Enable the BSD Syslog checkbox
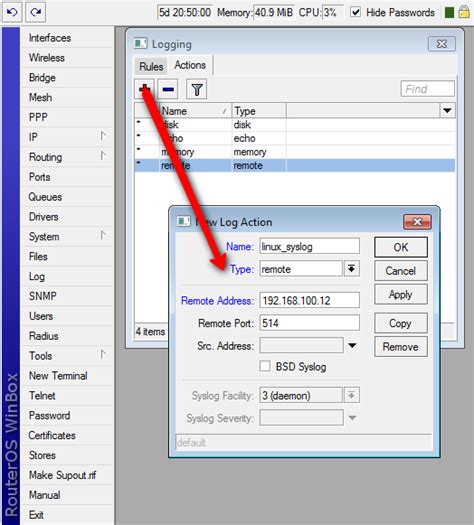Viewport: 474px width, 525px height. [x=265, y=366]
